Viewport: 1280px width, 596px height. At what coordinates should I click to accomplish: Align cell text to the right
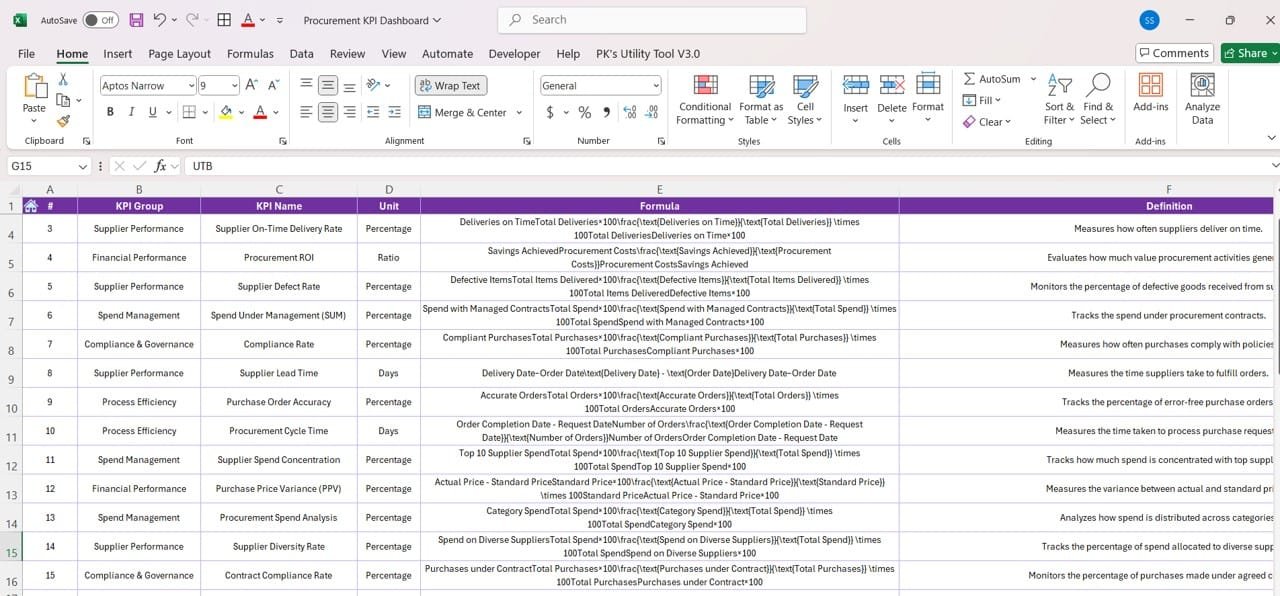pyautogui.click(x=349, y=113)
